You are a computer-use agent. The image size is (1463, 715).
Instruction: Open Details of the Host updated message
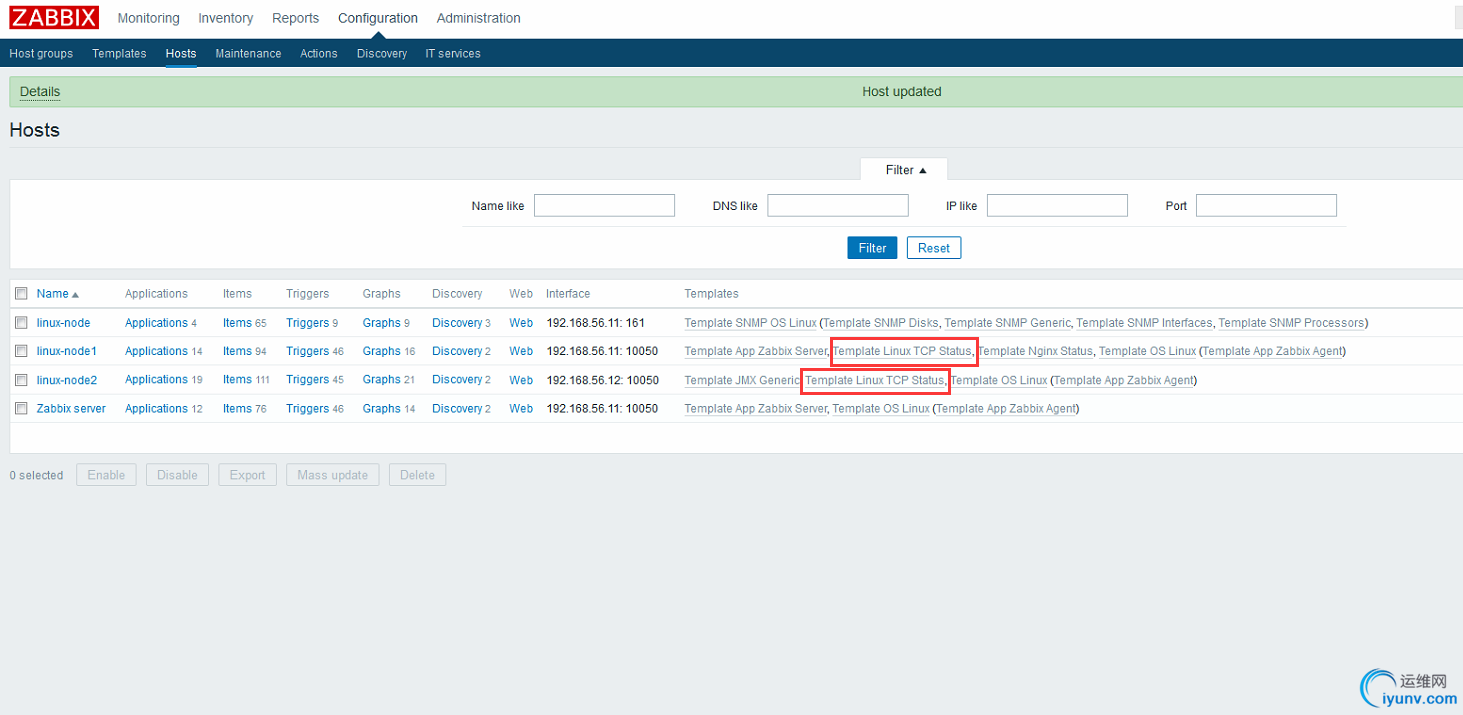(40, 92)
